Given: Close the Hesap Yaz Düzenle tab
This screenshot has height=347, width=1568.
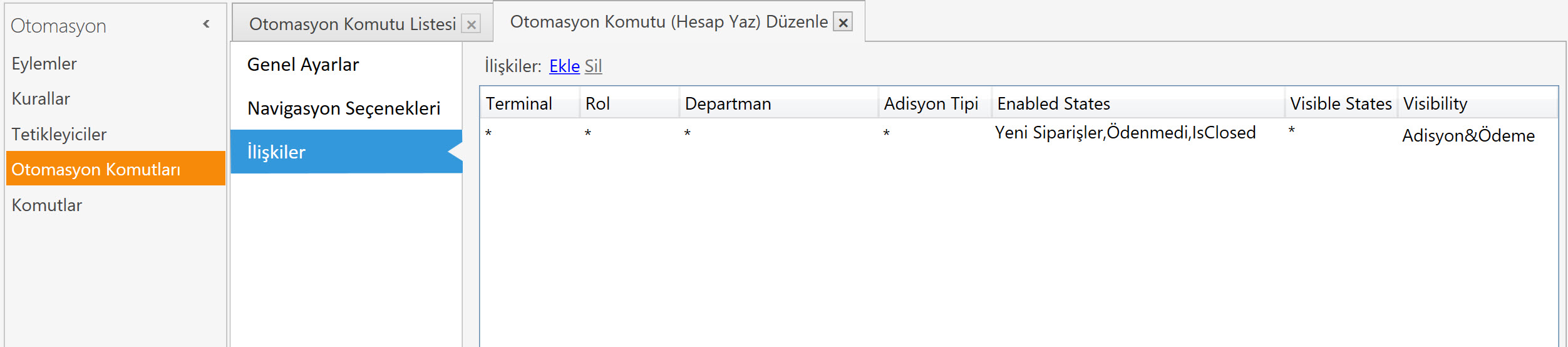Looking at the screenshot, I should (x=843, y=23).
